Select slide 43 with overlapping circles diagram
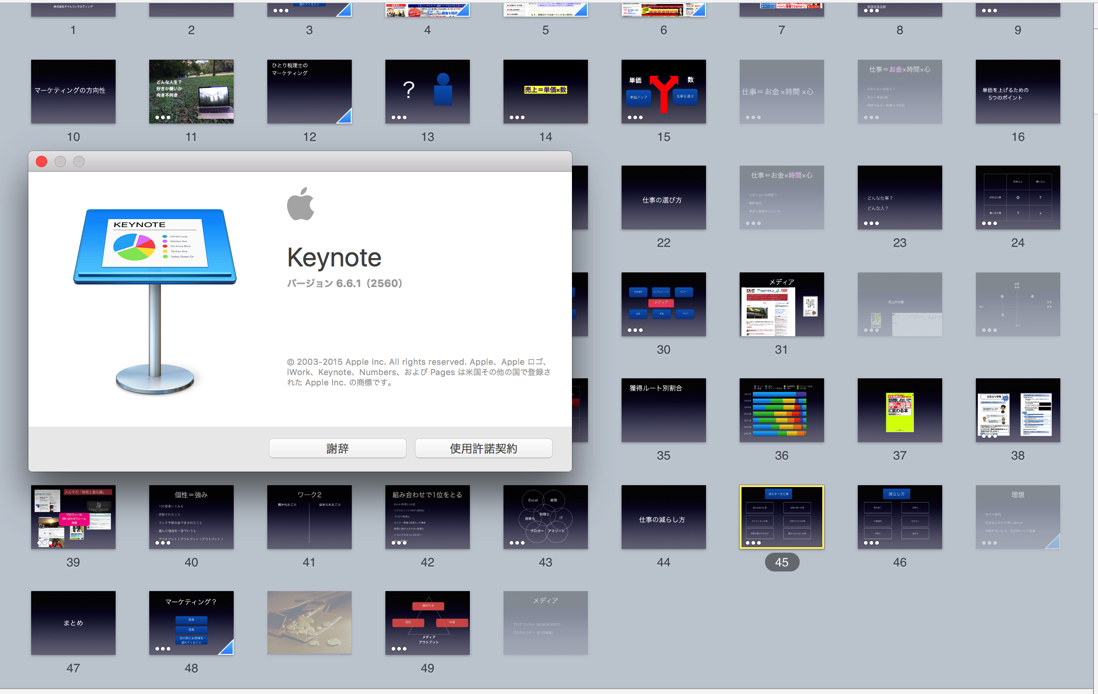The height and width of the screenshot is (694, 1098). pyautogui.click(x=545, y=517)
